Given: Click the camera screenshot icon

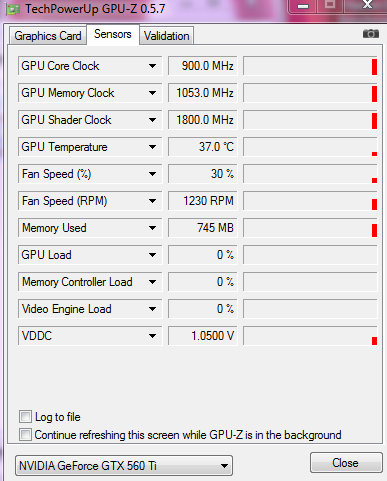Looking at the screenshot, I should coord(371,34).
